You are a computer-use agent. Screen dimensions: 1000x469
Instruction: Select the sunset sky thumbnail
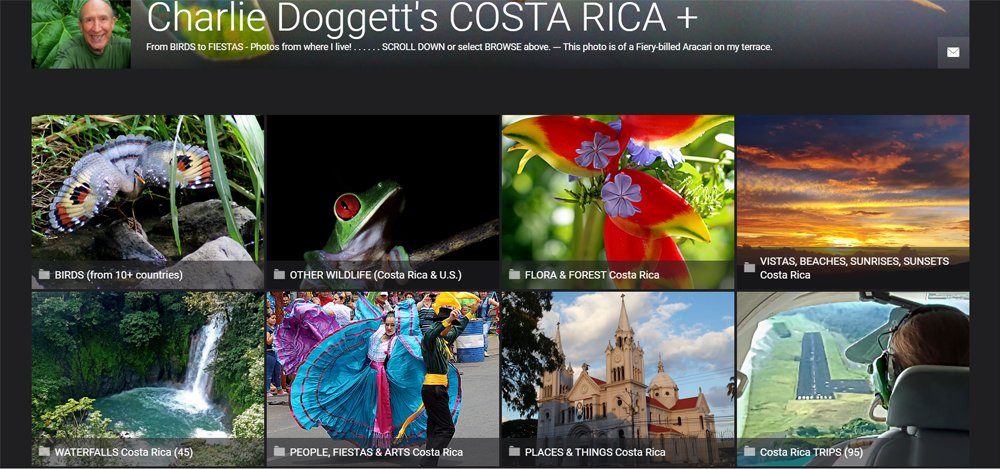coord(853,202)
